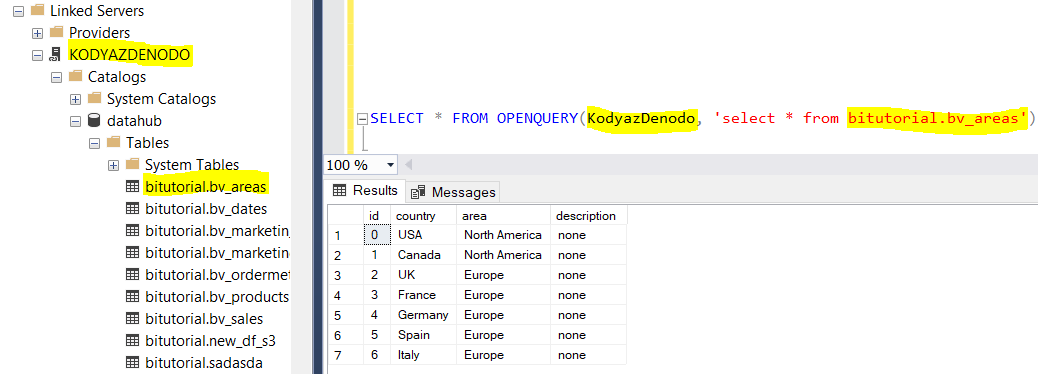The width and height of the screenshot is (1038, 374).
Task: Click the table icon of bitutorial.bv_products
Action: (132, 297)
